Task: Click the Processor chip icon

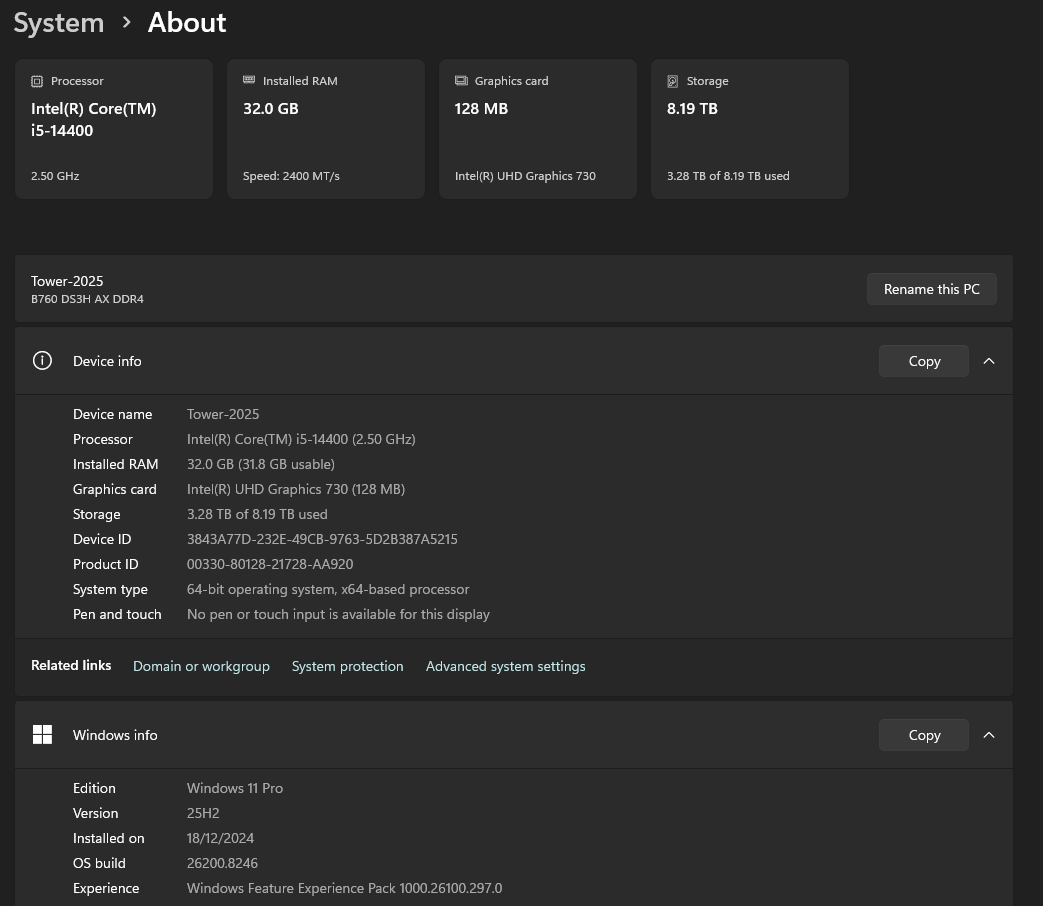Action: click(x=37, y=81)
